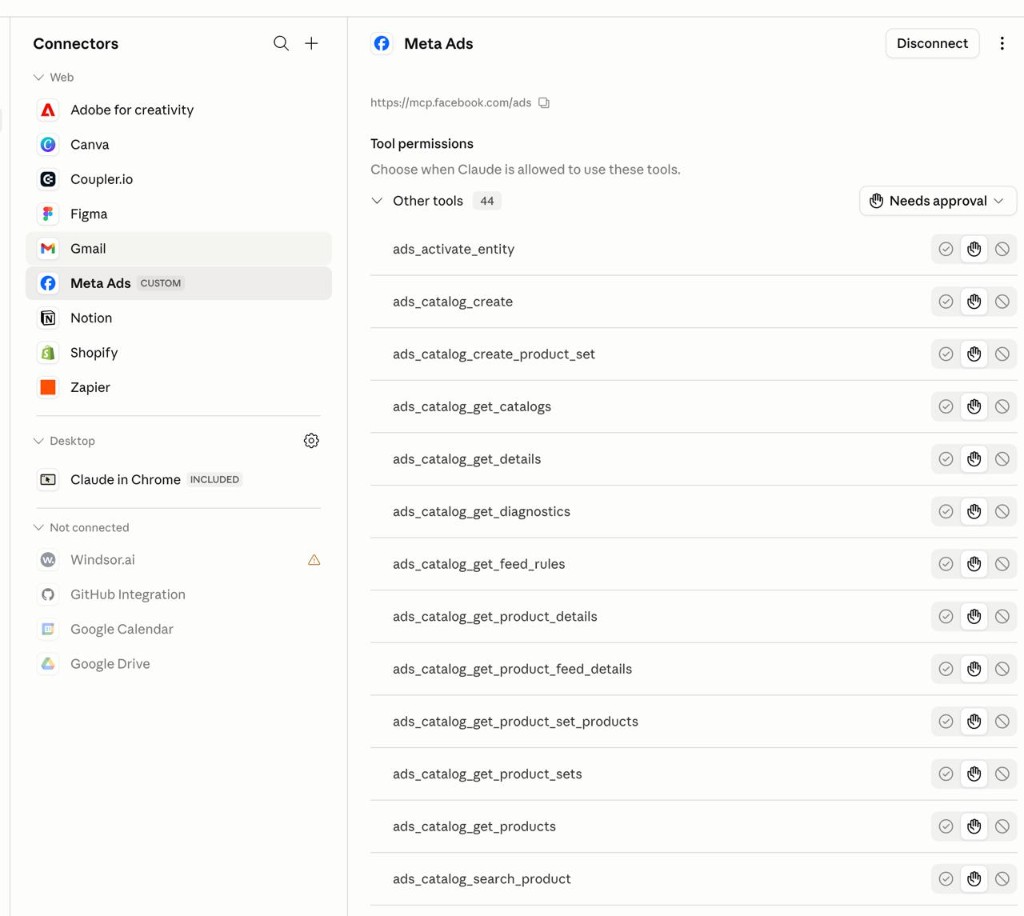1024x916 pixels.
Task: Open Desktop connectors settings gear
Action: tap(312, 441)
